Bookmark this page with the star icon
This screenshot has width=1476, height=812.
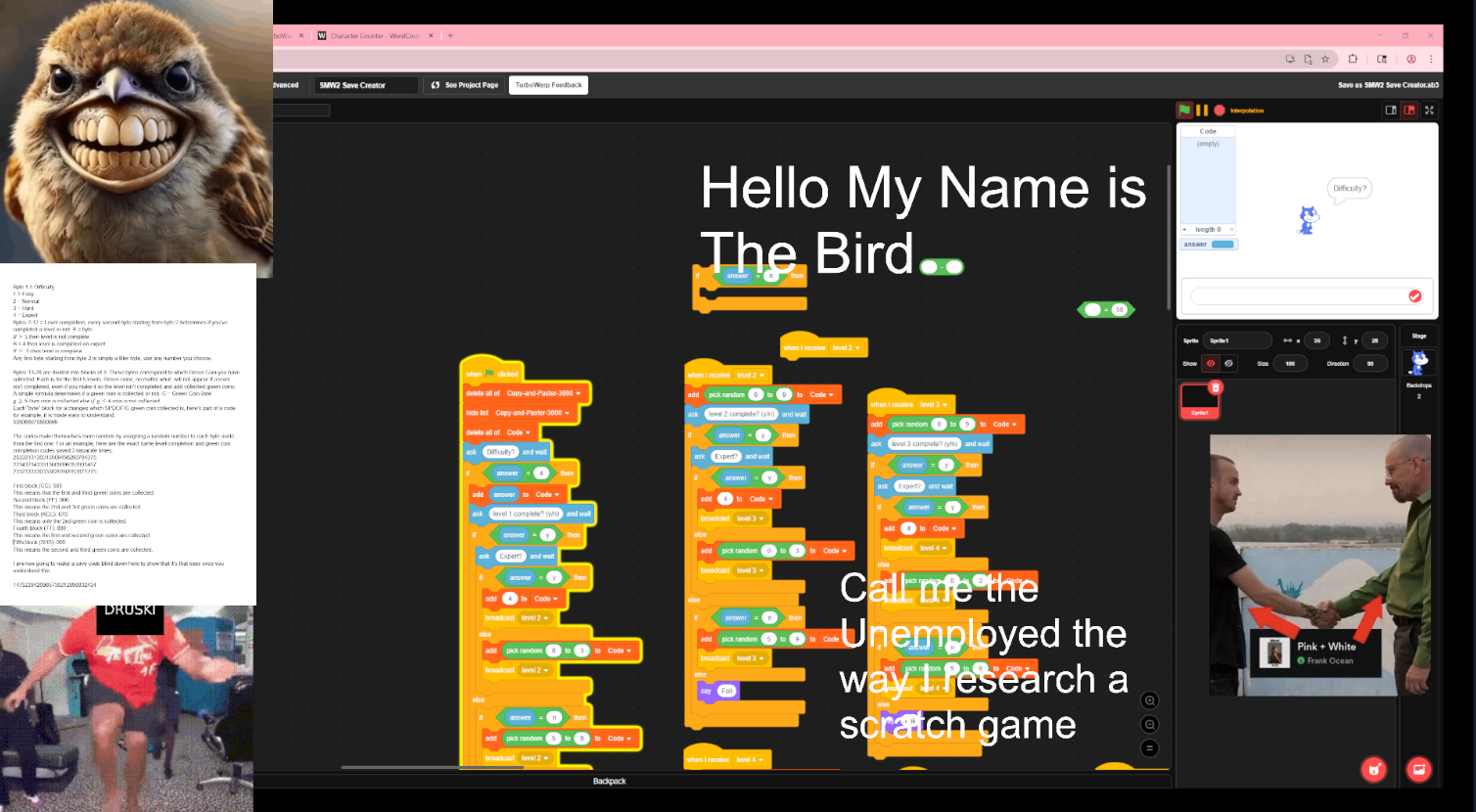pyautogui.click(x=1325, y=59)
